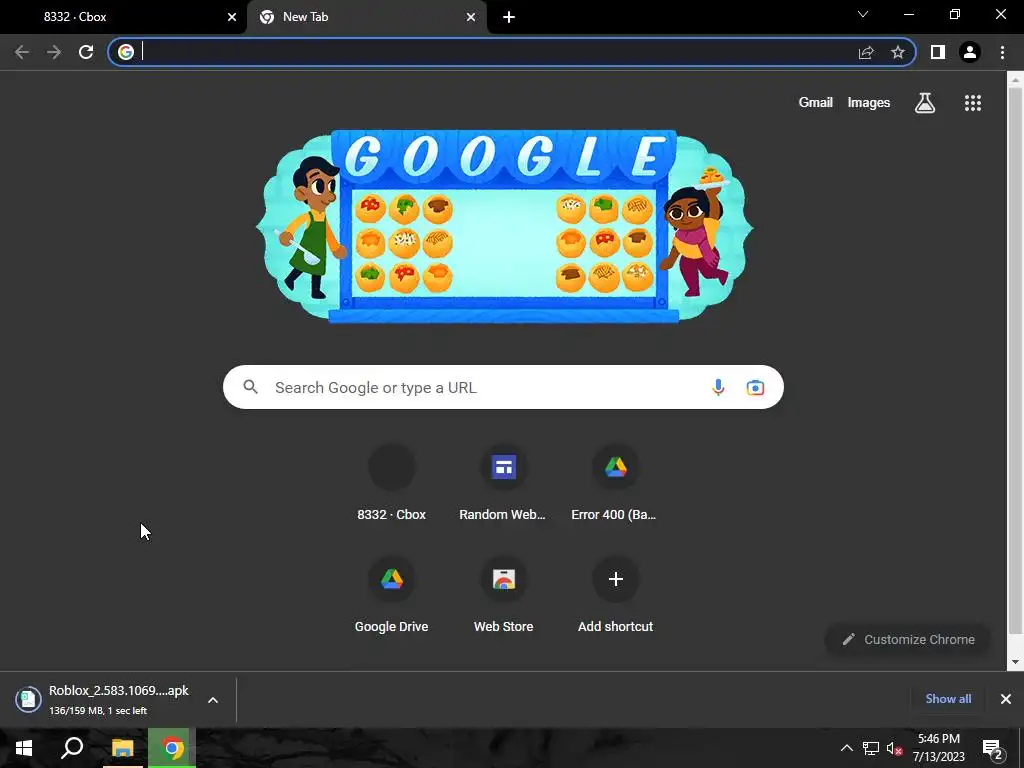Open Windows Start menu
1024x768 pixels.
pos(24,748)
